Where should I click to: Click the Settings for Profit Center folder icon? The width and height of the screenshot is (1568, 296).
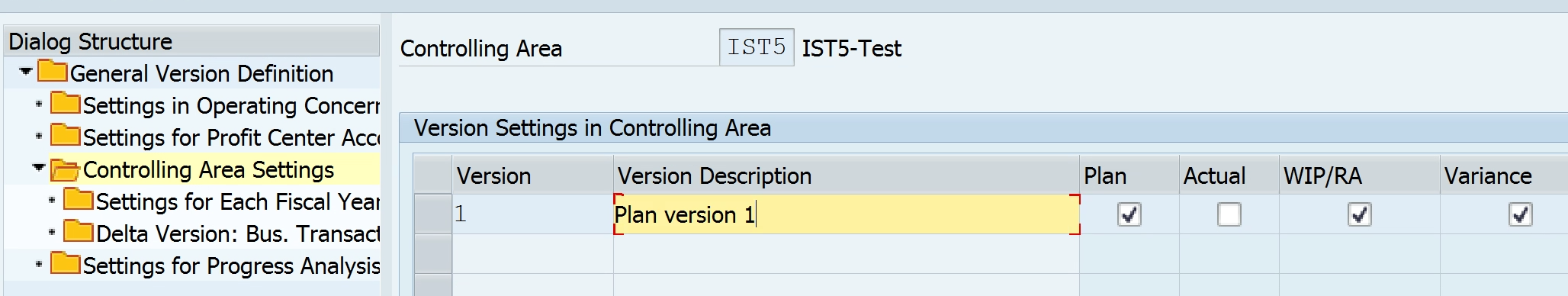coord(66,136)
